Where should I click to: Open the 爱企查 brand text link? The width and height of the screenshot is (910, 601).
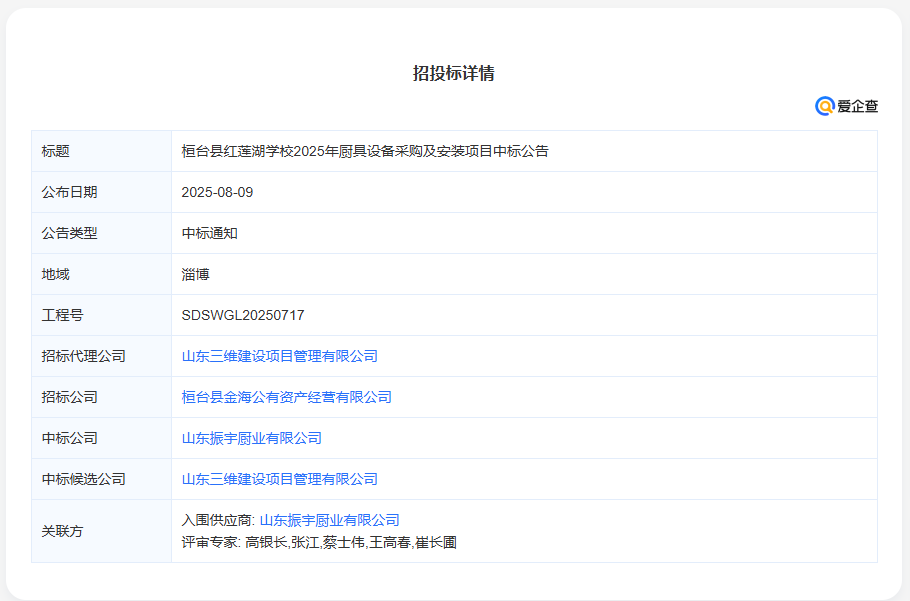click(x=858, y=106)
